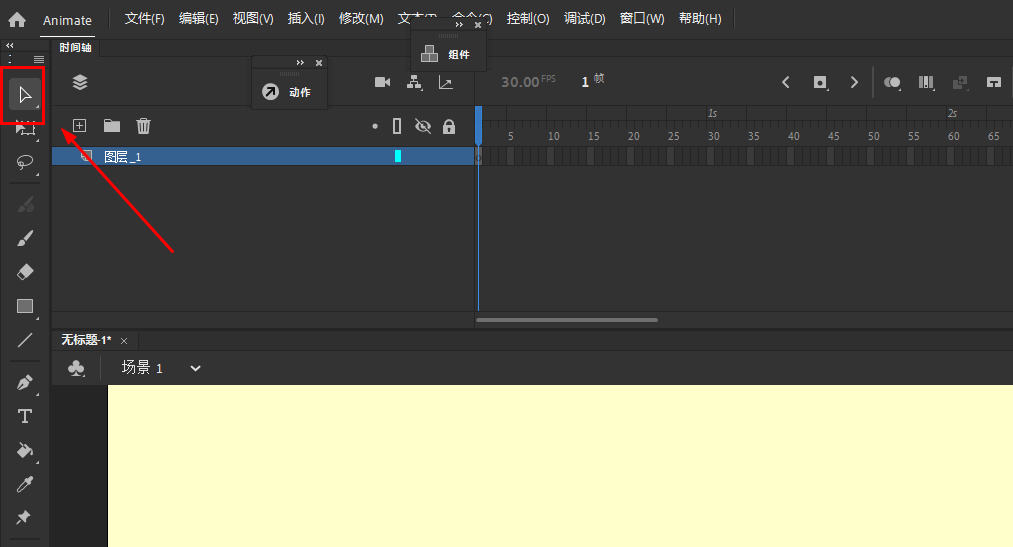Image resolution: width=1013 pixels, height=547 pixels.
Task: Open the 窗口(W) menu
Action: [x=642, y=19]
